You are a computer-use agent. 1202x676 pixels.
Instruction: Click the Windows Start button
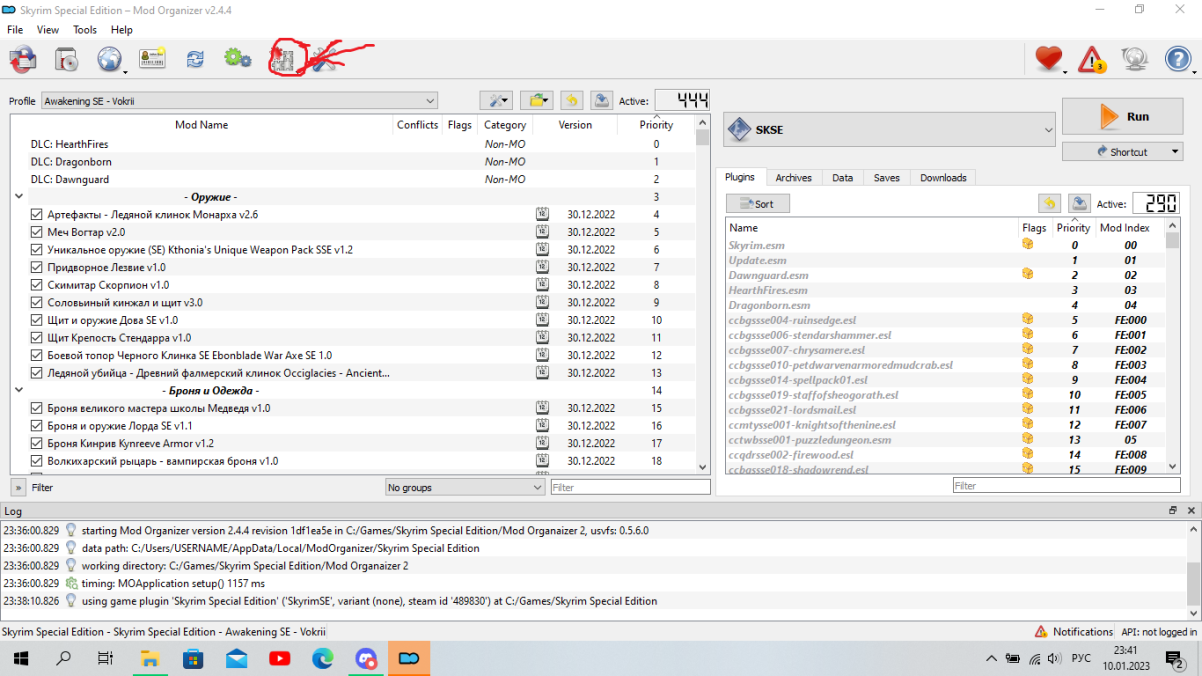(20, 659)
